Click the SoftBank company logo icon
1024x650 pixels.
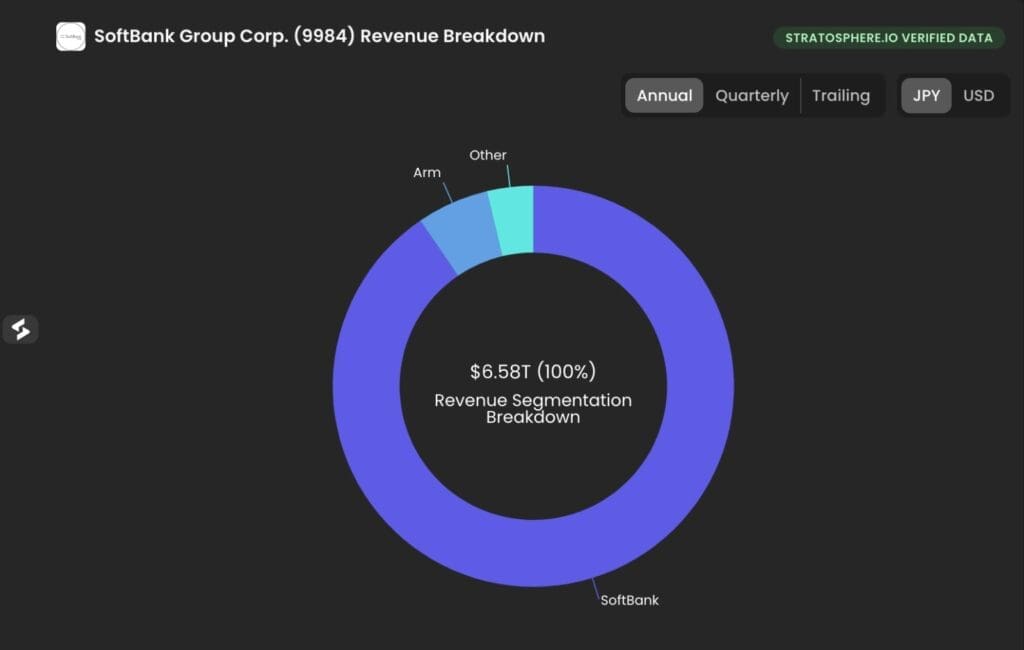71,37
